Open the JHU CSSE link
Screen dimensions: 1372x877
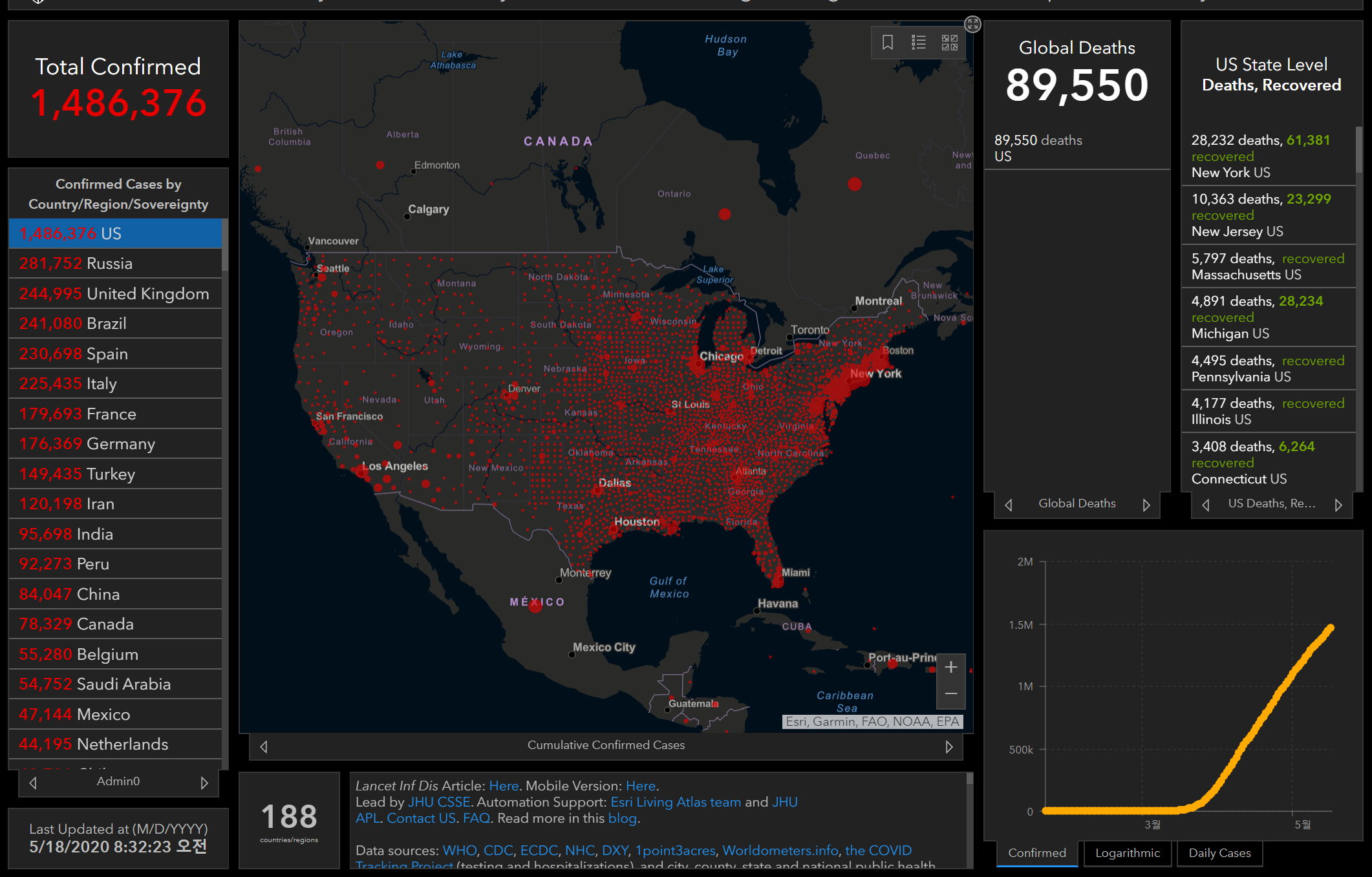pos(438,802)
